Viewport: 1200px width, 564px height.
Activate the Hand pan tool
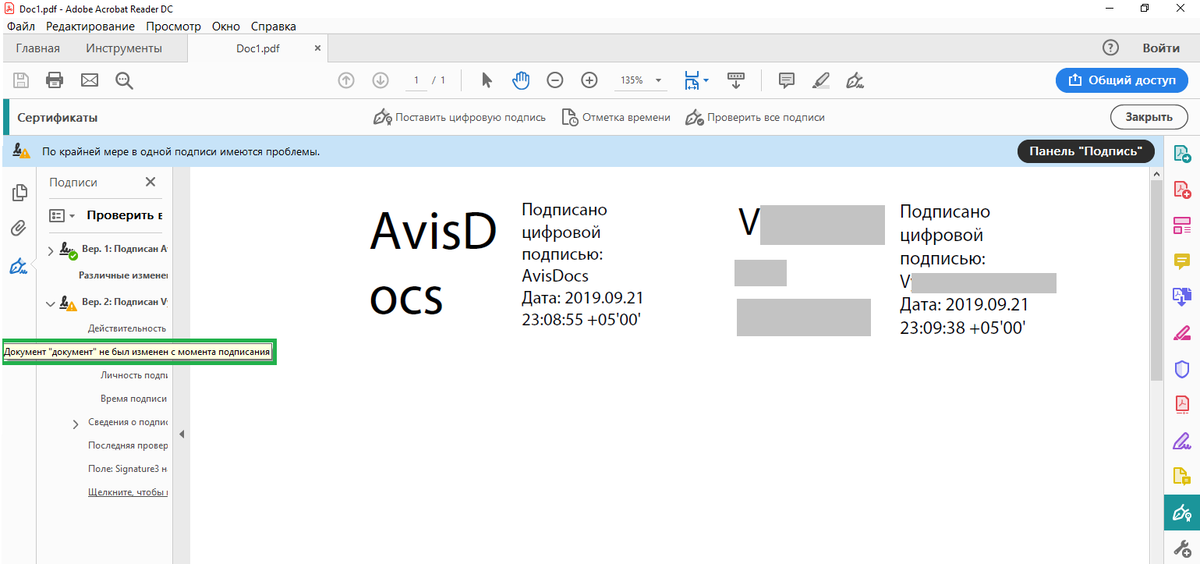point(521,80)
